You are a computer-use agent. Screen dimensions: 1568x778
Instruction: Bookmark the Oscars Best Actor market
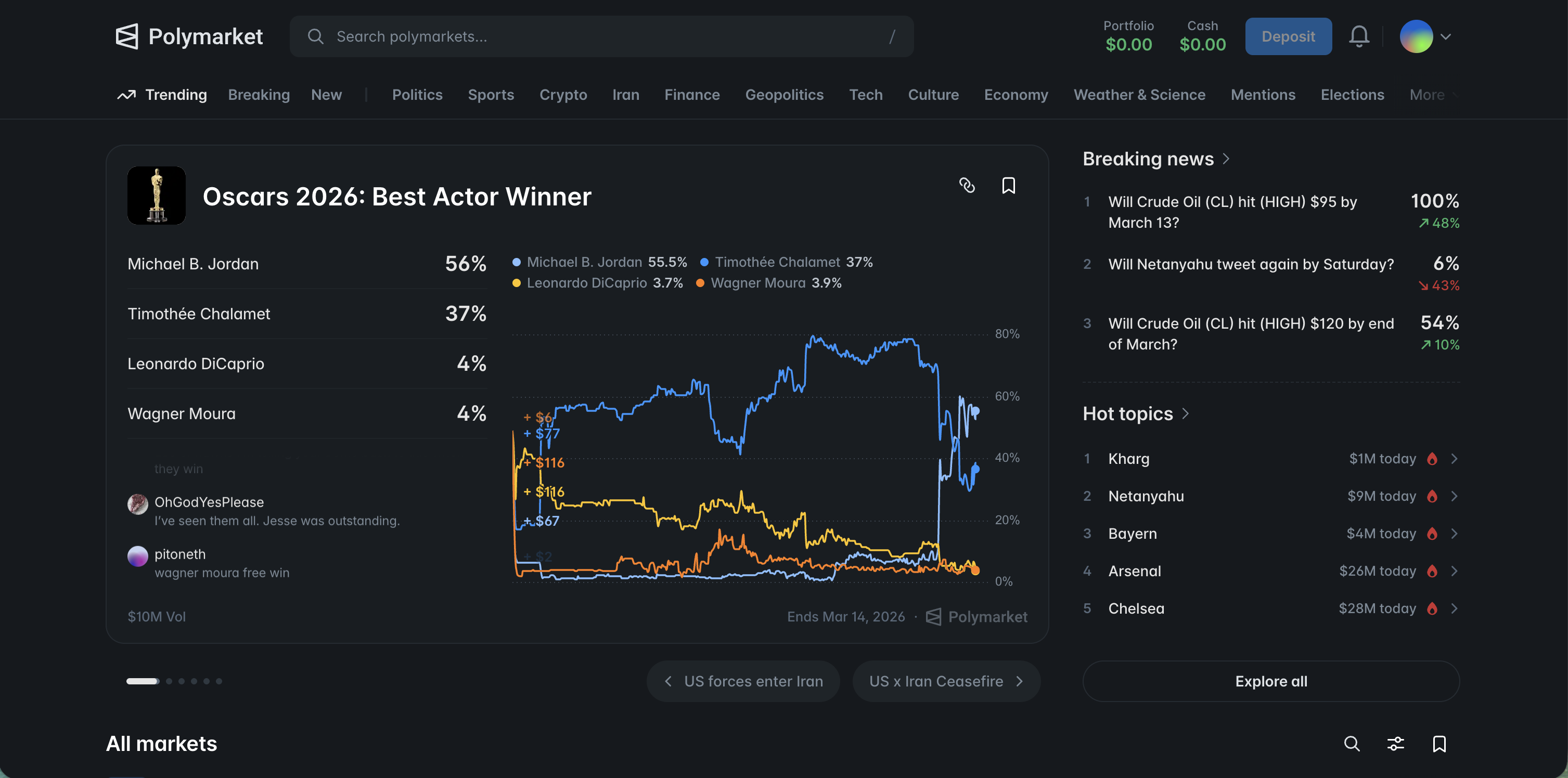pos(1008,186)
